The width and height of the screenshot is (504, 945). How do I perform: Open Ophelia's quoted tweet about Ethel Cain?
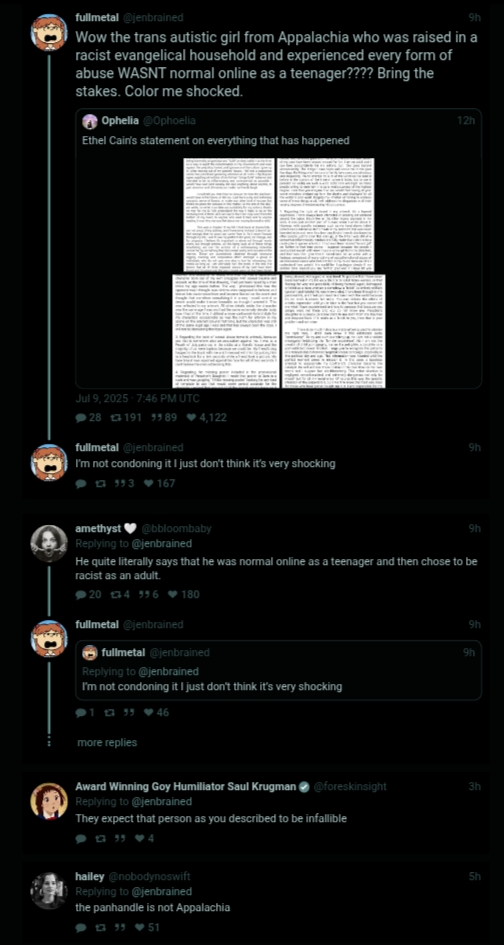click(279, 248)
